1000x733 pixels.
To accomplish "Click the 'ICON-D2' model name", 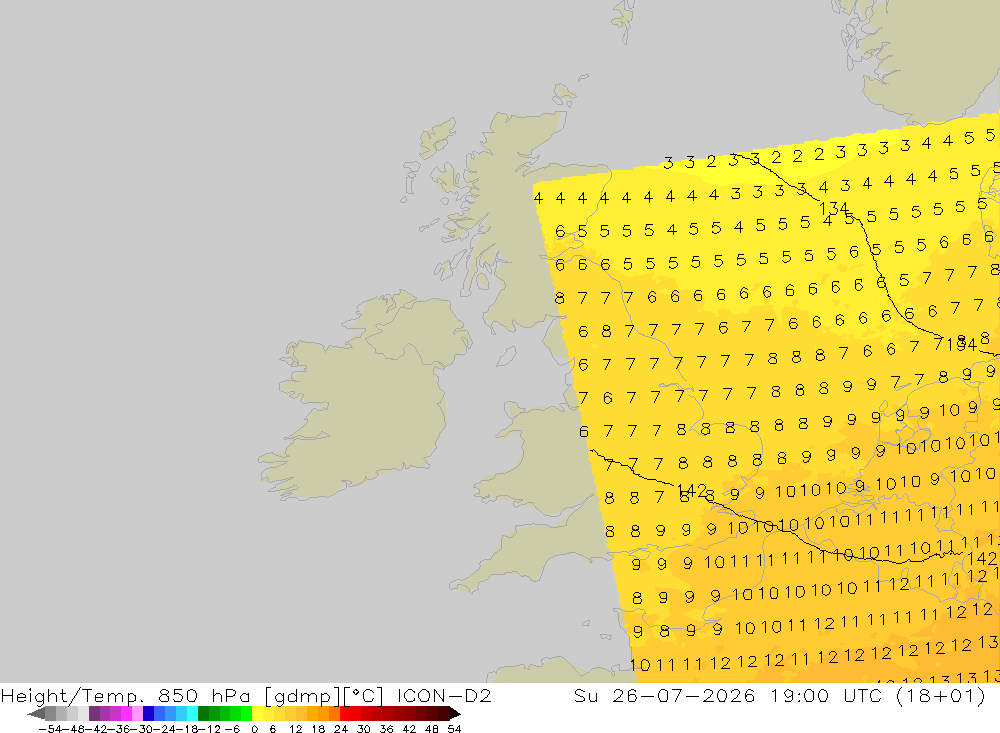I will pos(444,695).
